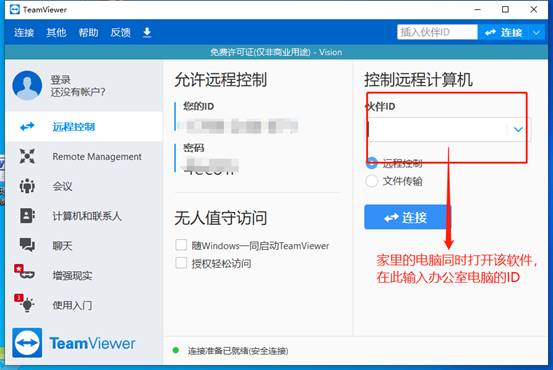Viewport: 553px width, 370px height.
Task: Click the 连接准备已就绪 status text
Action: [238, 351]
